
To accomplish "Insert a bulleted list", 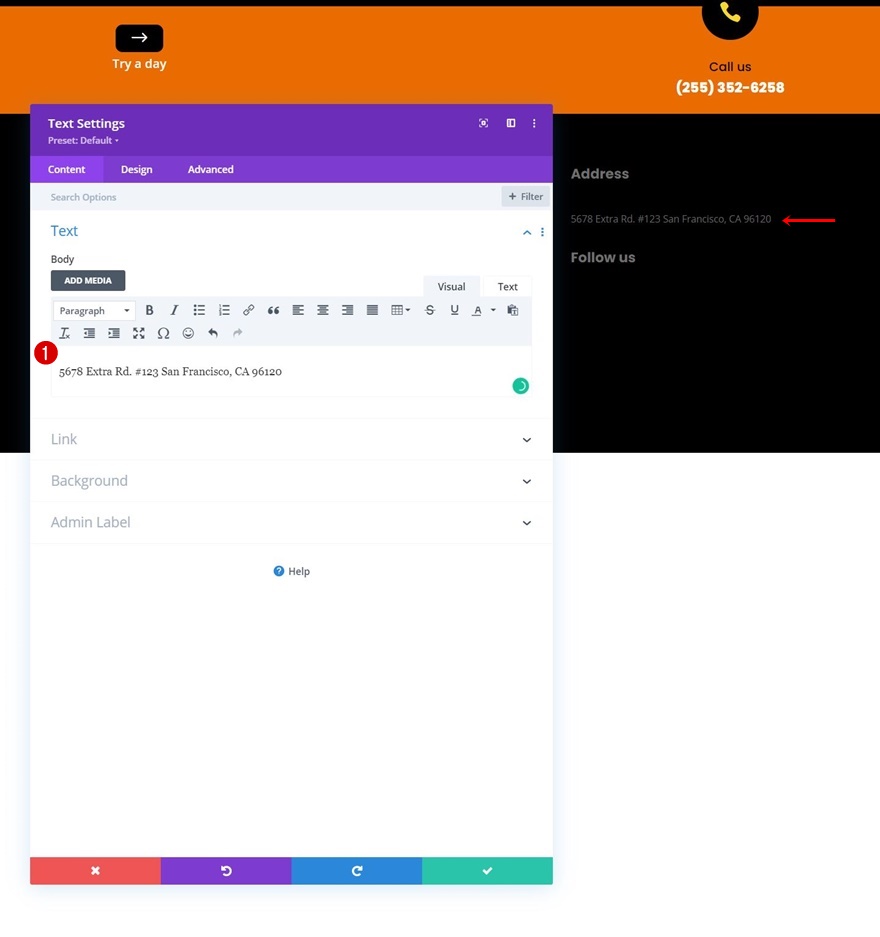I will click(x=199, y=310).
